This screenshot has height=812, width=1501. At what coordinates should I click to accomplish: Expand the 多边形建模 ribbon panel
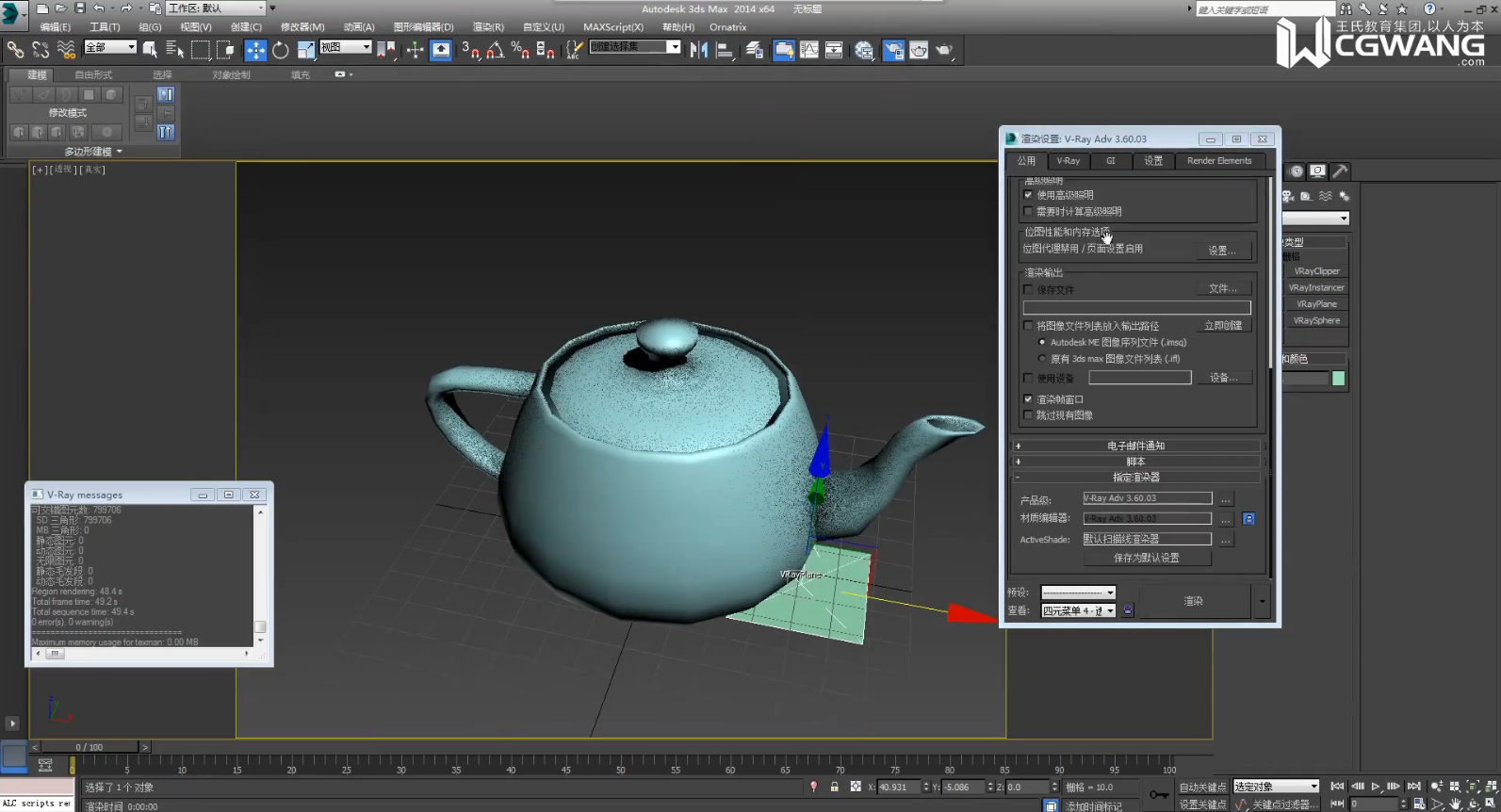click(92, 151)
